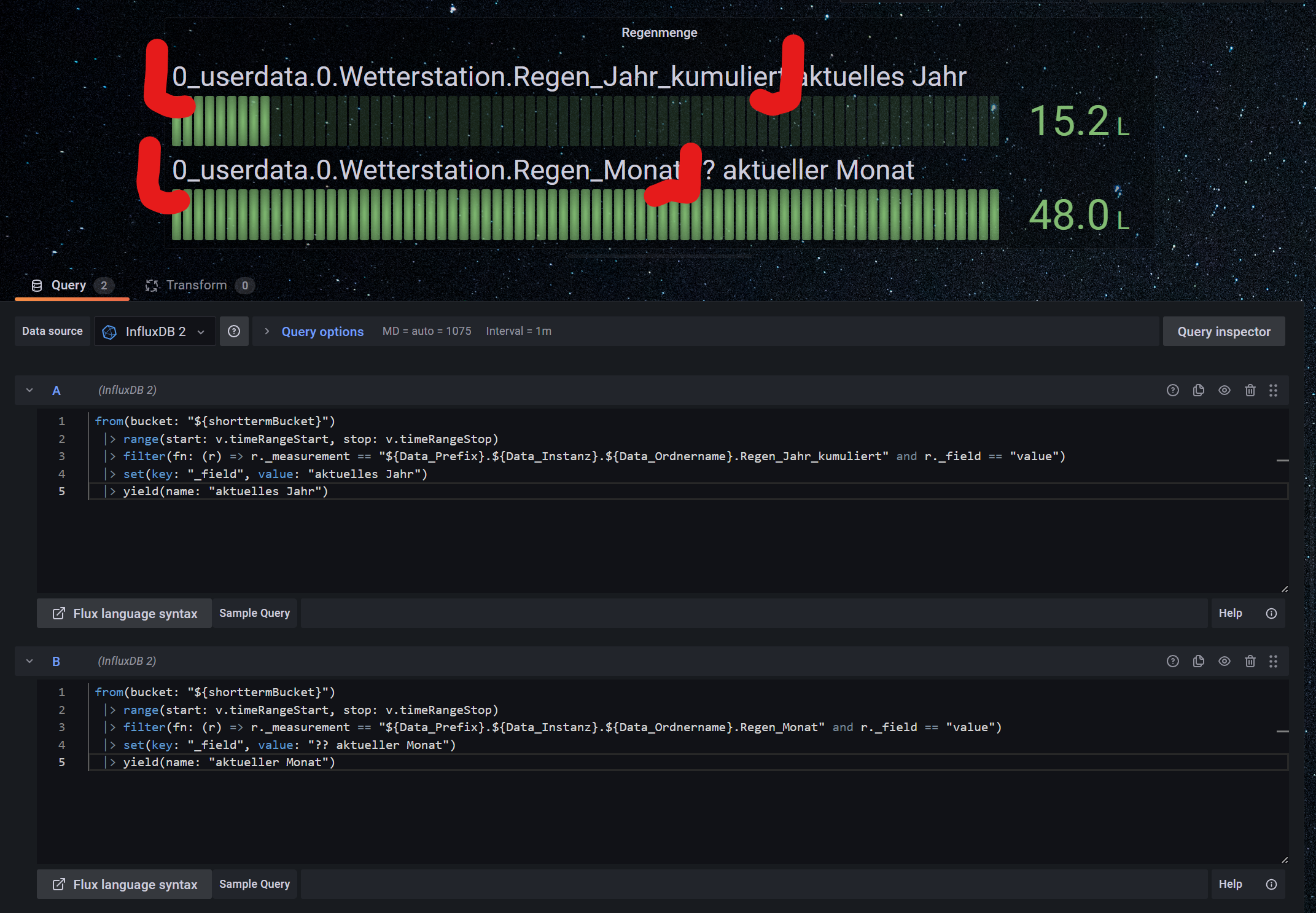Image resolution: width=1316 pixels, height=913 pixels.
Task: Open Flux language syntax link for query A
Action: click(x=125, y=613)
